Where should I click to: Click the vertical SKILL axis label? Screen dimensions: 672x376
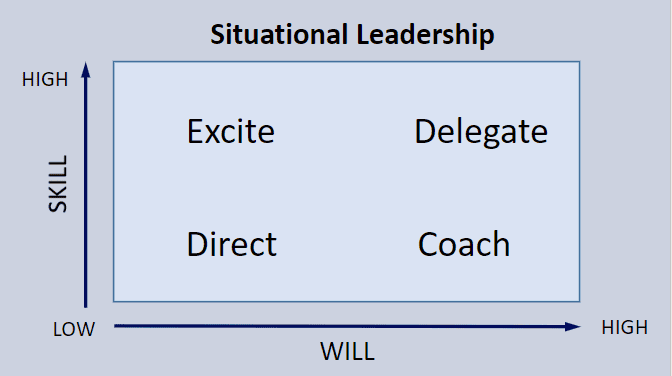click(58, 184)
